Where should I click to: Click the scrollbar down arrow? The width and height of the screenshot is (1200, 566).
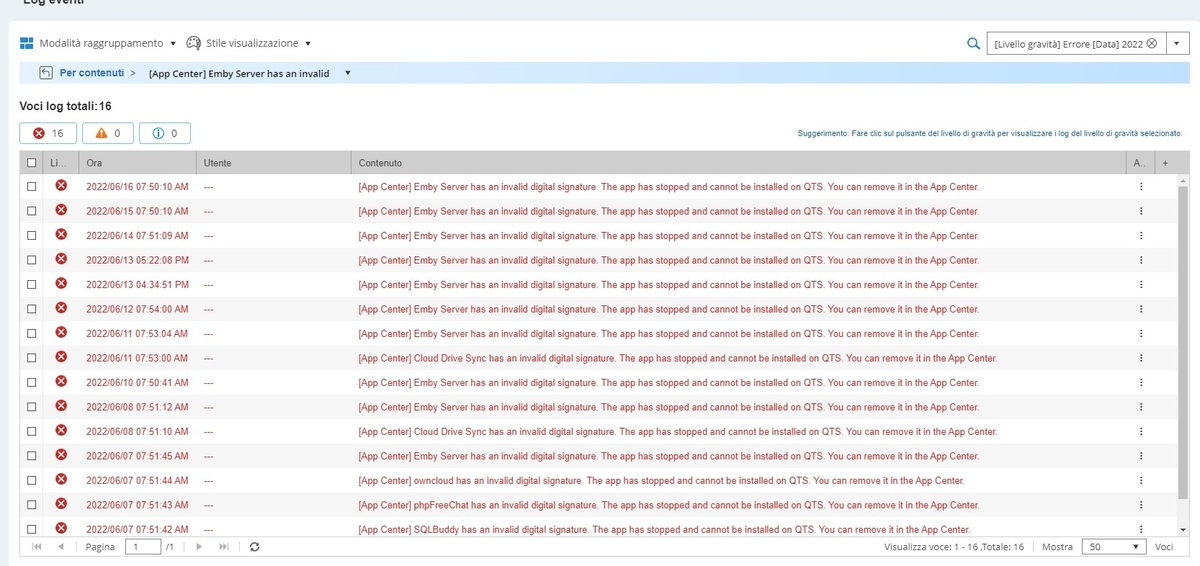[1184, 529]
